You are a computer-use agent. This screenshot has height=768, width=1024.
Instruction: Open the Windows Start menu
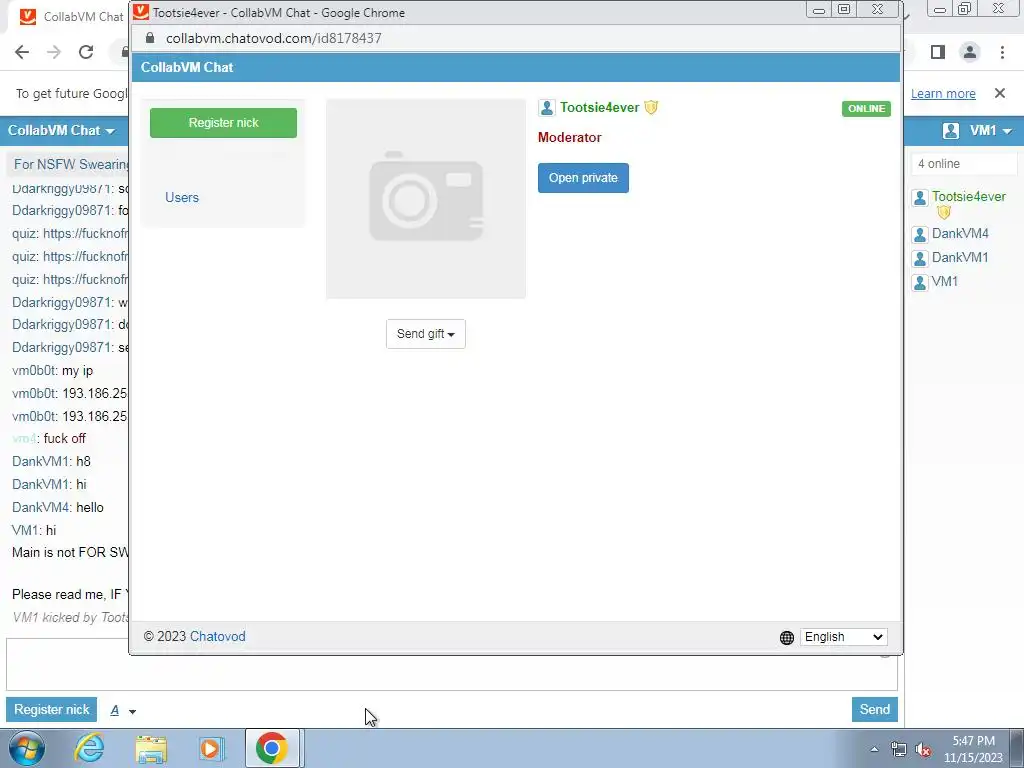click(27, 748)
